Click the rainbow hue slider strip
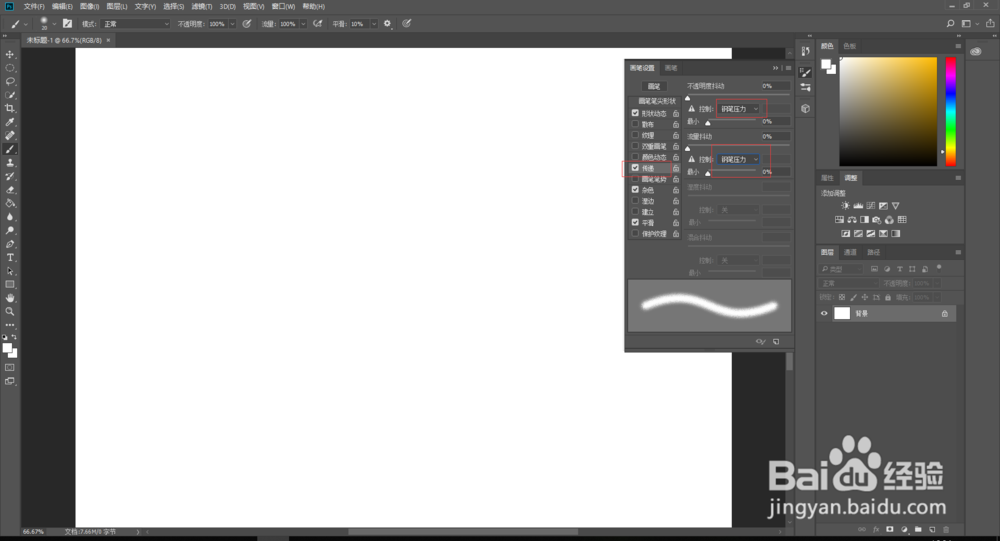Image resolution: width=1000 pixels, height=541 pixels. [950, 112]
